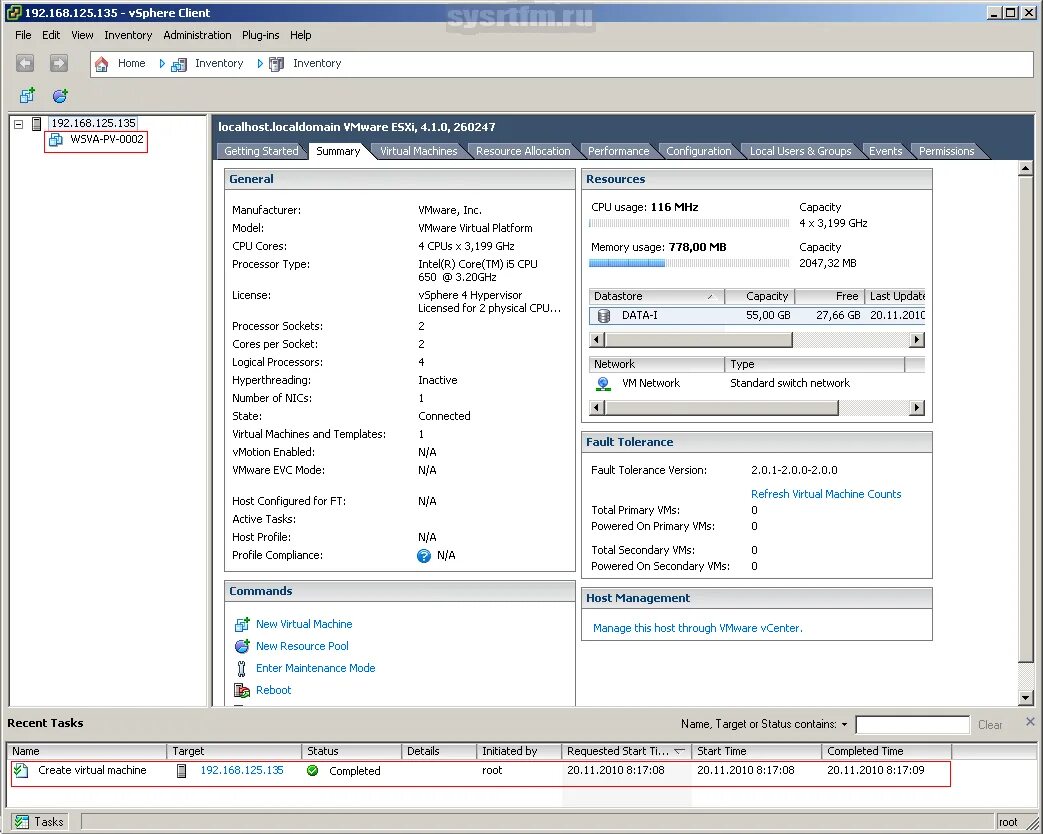Expand the breadcrumb arrow after the first Inventory
The image size is (1043, 834).
tap(260, 64)
